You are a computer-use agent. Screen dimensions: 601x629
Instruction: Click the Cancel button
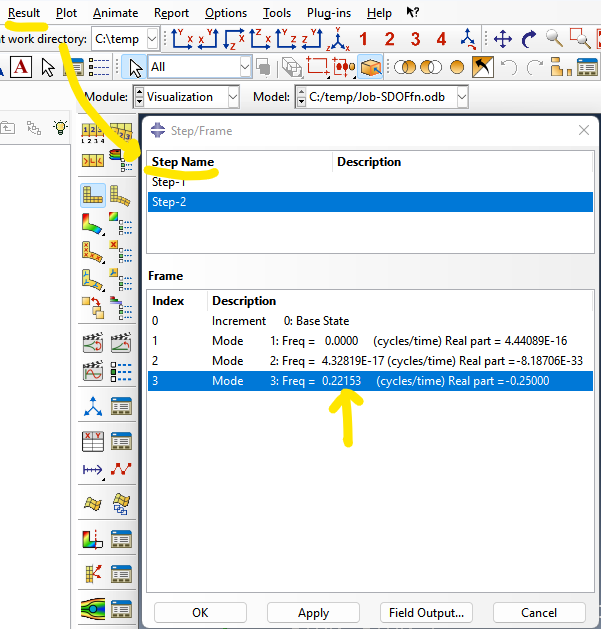539,613
